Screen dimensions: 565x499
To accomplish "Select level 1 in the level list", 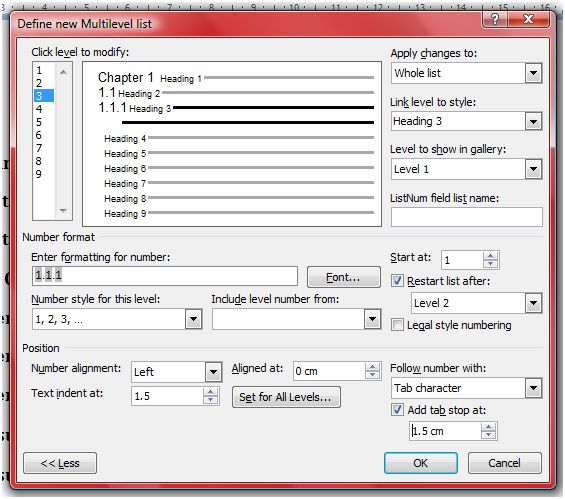I will click(39, 70).
